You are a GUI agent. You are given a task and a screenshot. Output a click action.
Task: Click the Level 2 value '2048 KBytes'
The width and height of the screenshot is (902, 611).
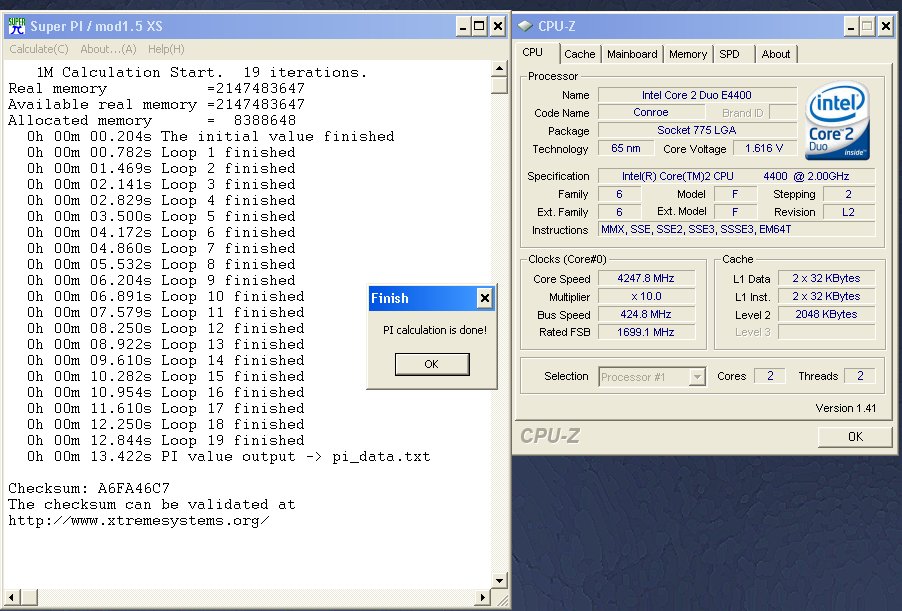[x=827, y=314]
